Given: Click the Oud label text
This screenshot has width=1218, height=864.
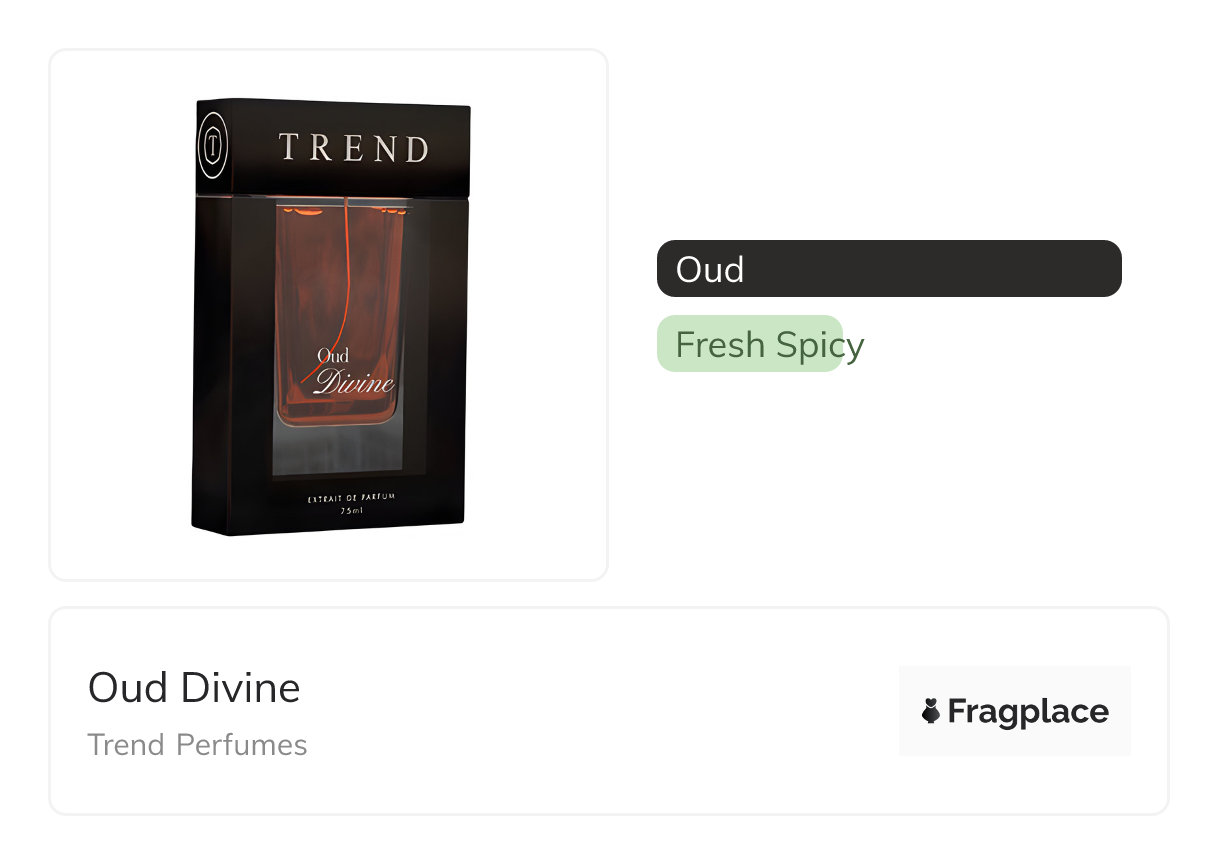Looking at the screenshot, I should click(710, 269).
